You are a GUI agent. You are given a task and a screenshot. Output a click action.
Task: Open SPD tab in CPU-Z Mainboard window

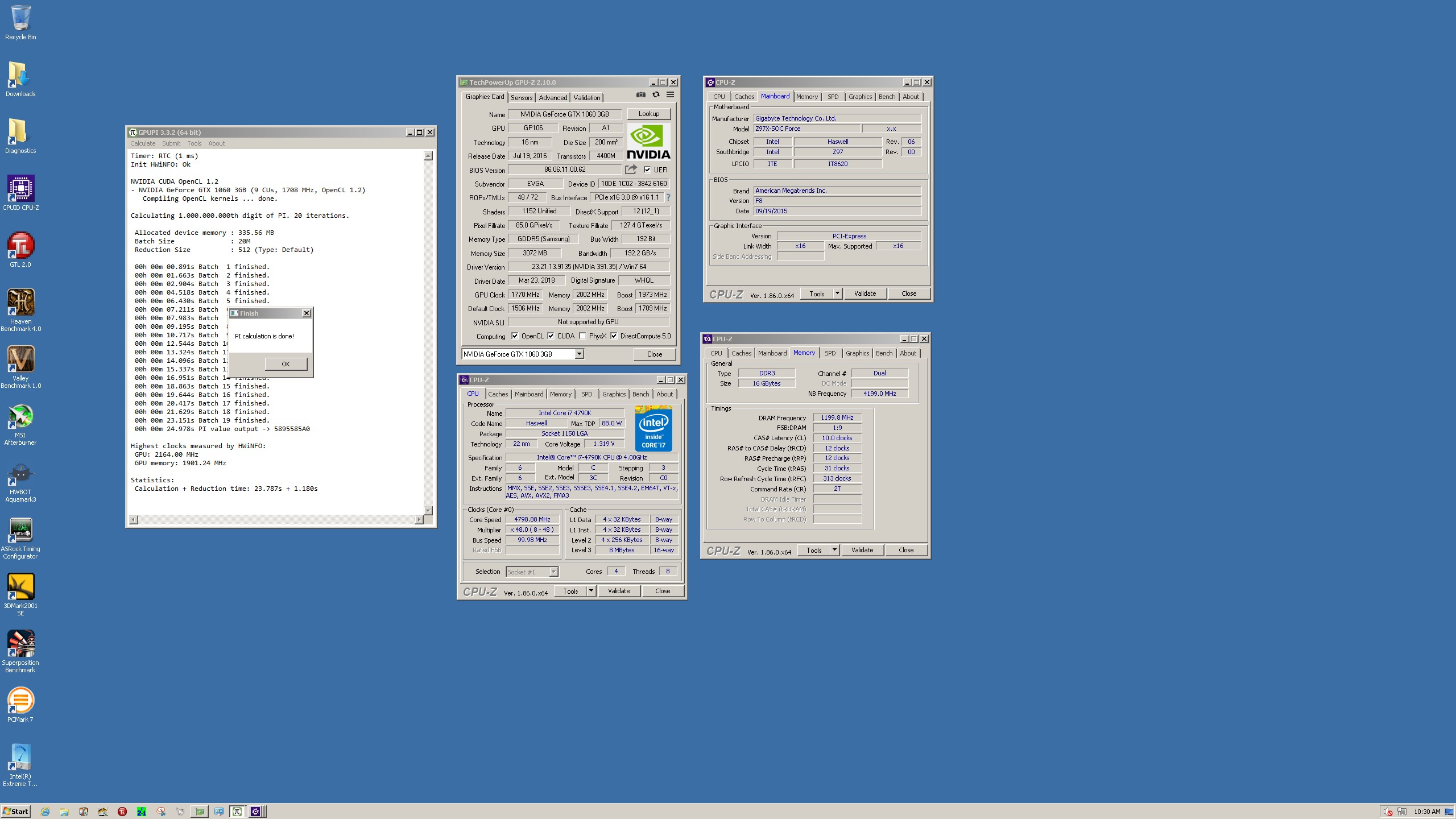pos(833,97)
